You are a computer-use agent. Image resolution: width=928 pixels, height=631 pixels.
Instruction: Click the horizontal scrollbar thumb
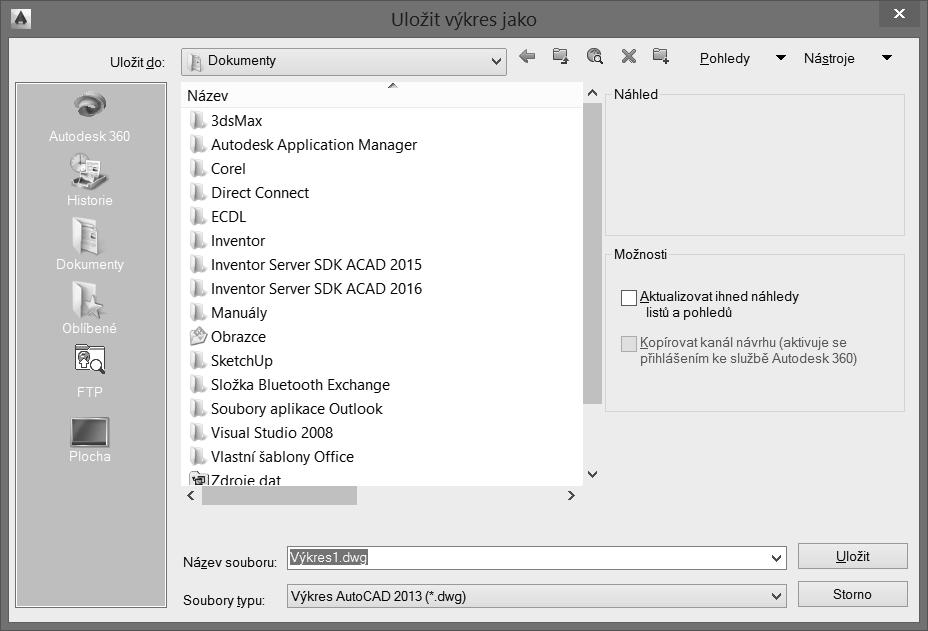point(279,496)
